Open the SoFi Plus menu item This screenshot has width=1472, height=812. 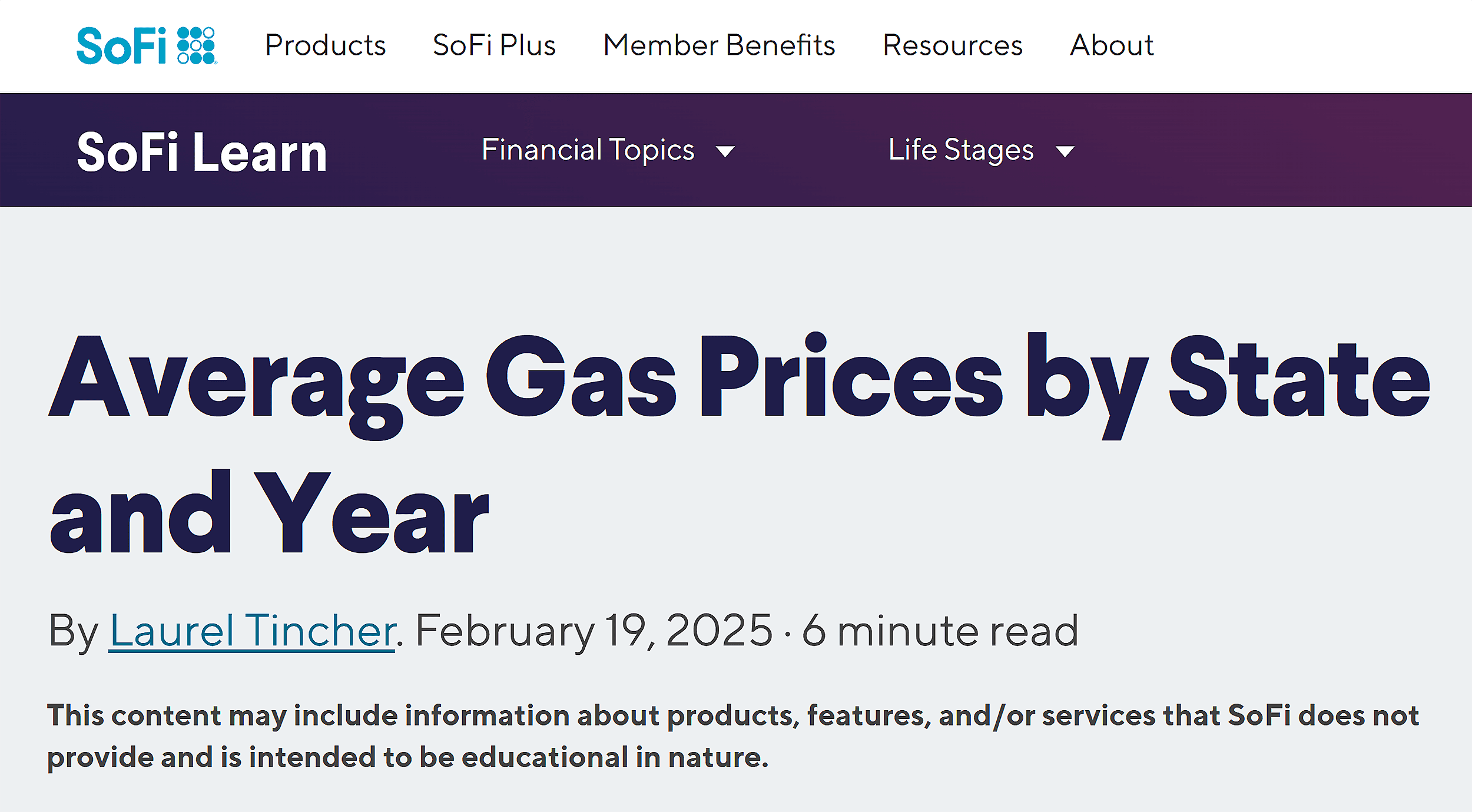(x=494, y=45)
